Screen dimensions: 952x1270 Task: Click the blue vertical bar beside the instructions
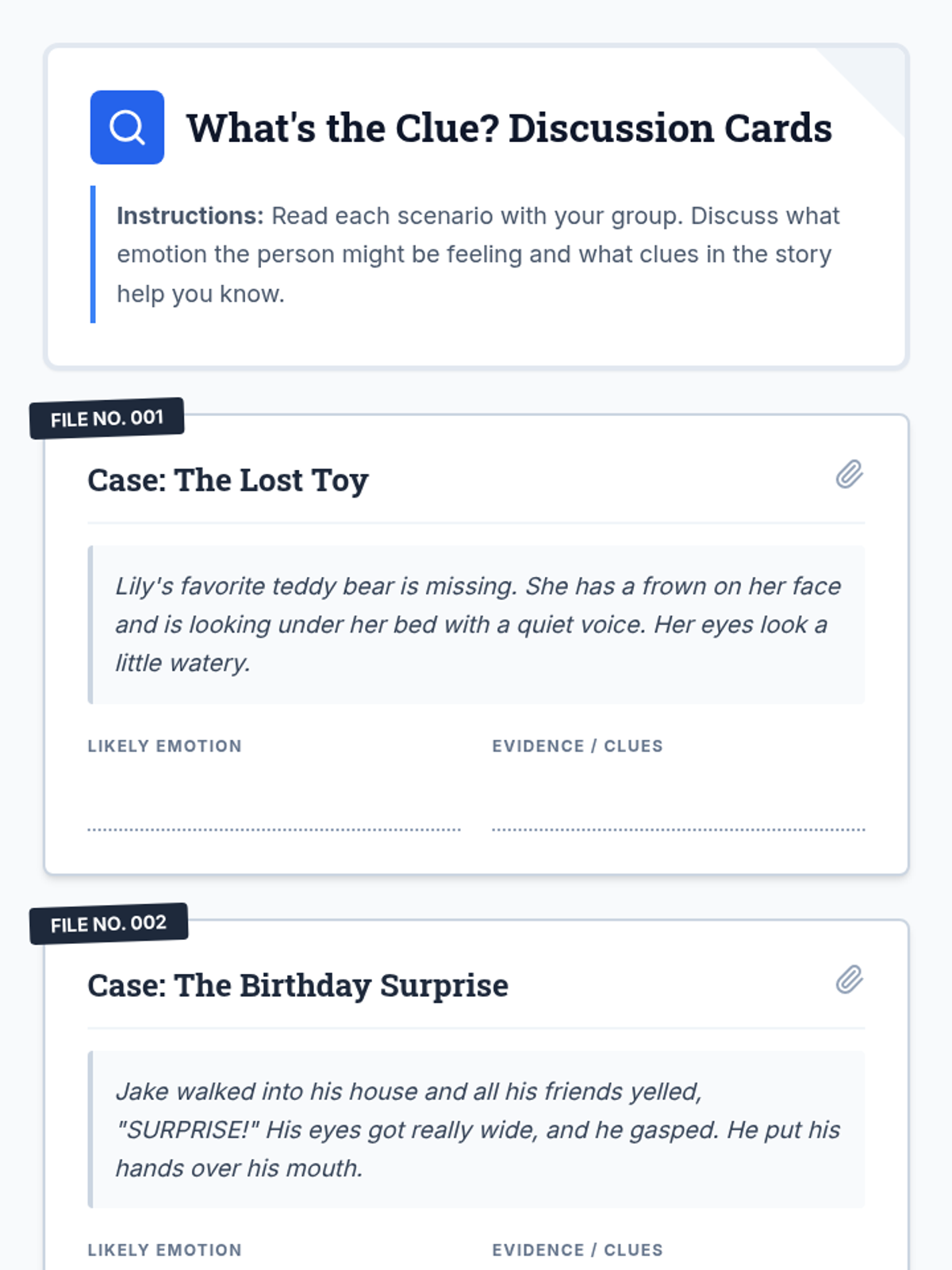(x=93, y=254)
